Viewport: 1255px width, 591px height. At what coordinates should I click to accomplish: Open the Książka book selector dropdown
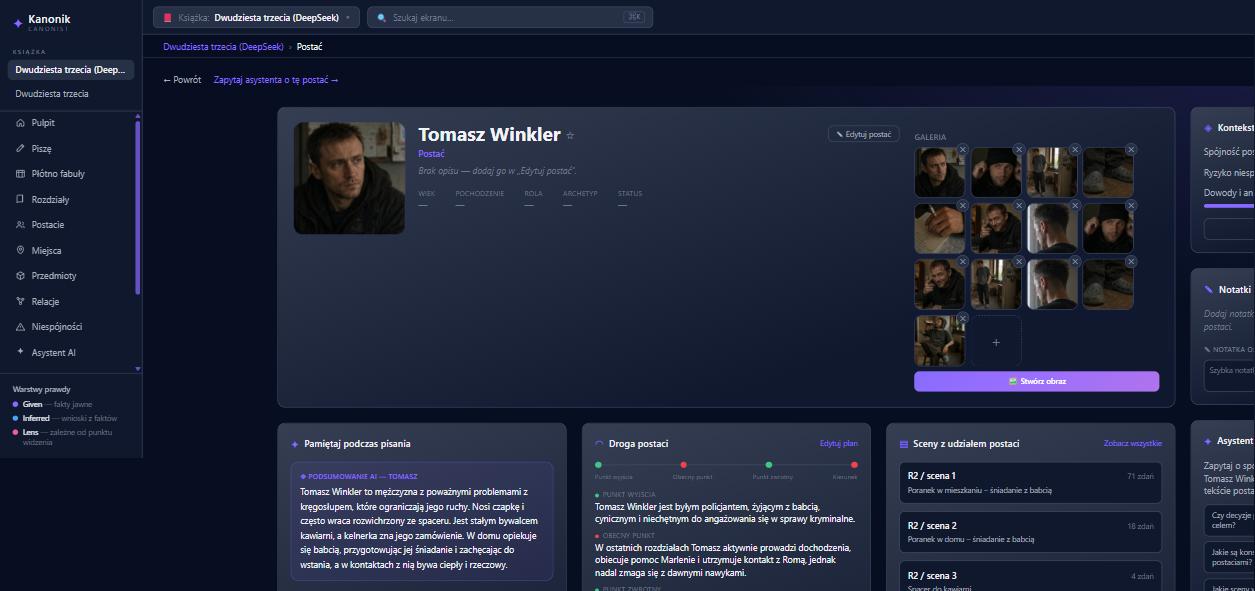coord(256,17)
